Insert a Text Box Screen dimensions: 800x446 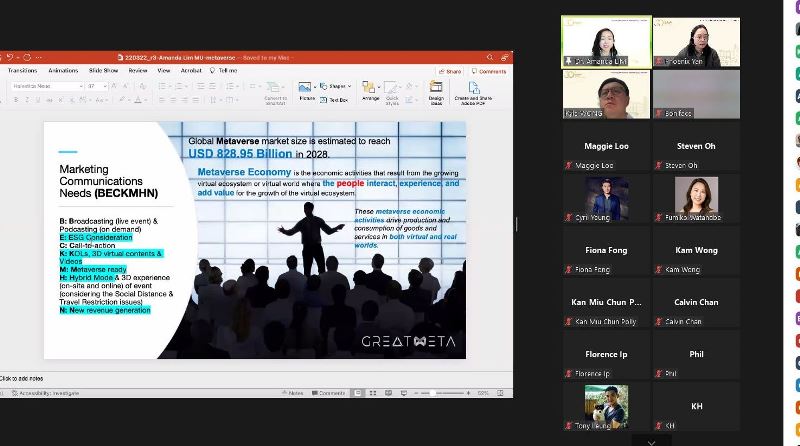coord(334,100)
